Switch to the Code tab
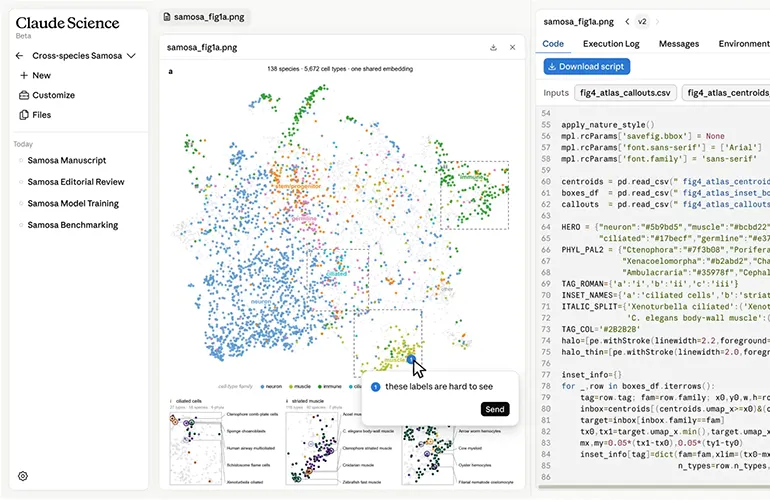This screenshot has width=770, height=500. [x=553, y=44]
